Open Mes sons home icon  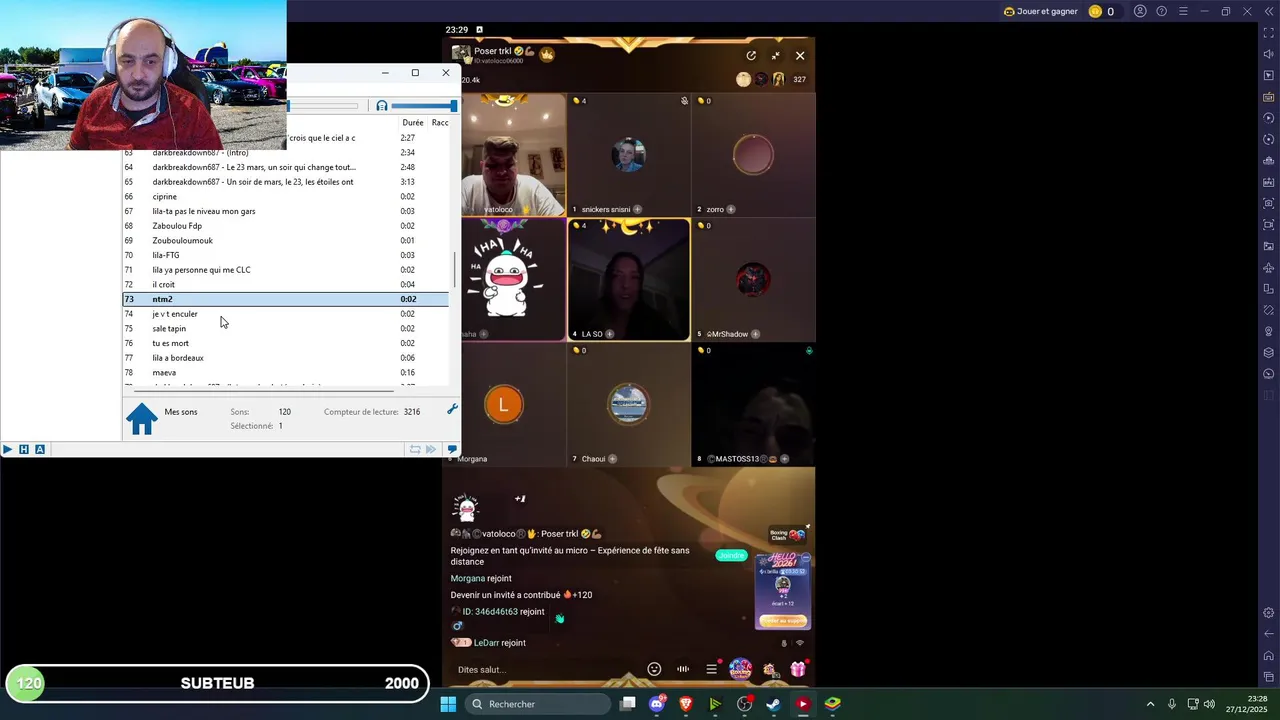(142, 419)
